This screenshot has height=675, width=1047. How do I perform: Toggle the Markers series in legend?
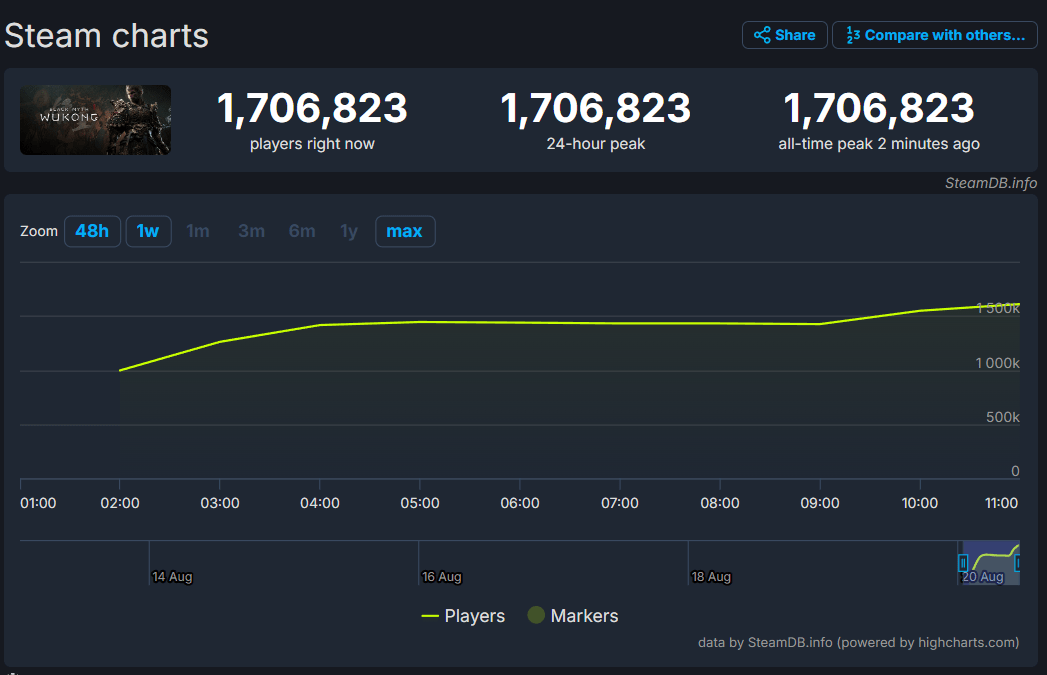(x=573, y=616)
